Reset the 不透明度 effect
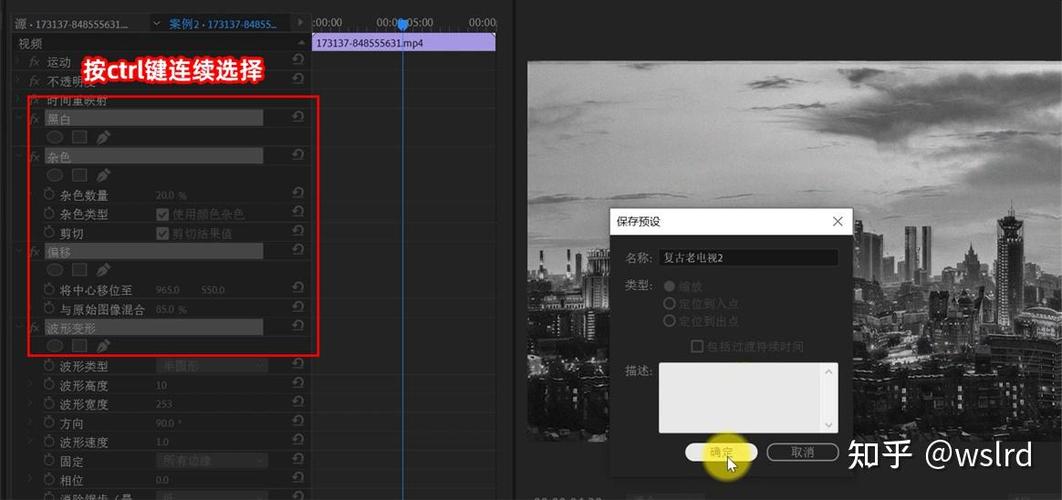The image size is (1062, 500). pyautogui.click(x=298, y=79)
